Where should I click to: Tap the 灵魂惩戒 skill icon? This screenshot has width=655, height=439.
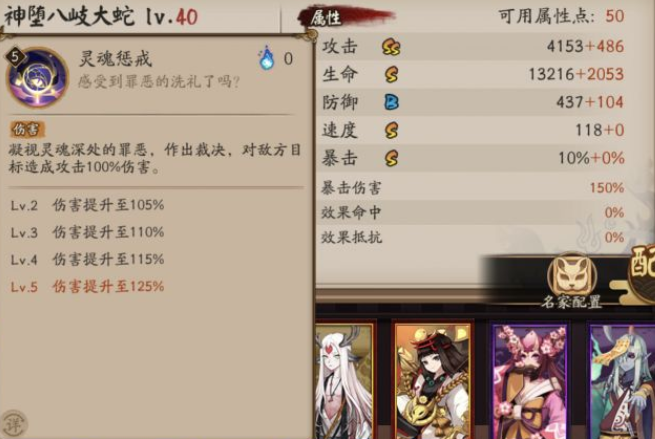pyautogui.click(x=38, y=77)
